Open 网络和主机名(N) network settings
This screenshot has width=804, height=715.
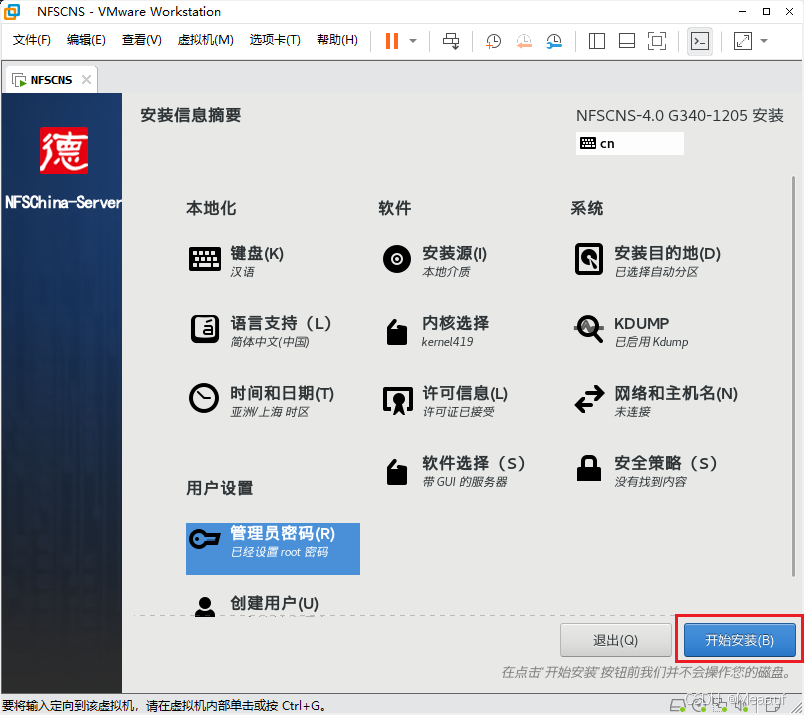coord(656,401)
